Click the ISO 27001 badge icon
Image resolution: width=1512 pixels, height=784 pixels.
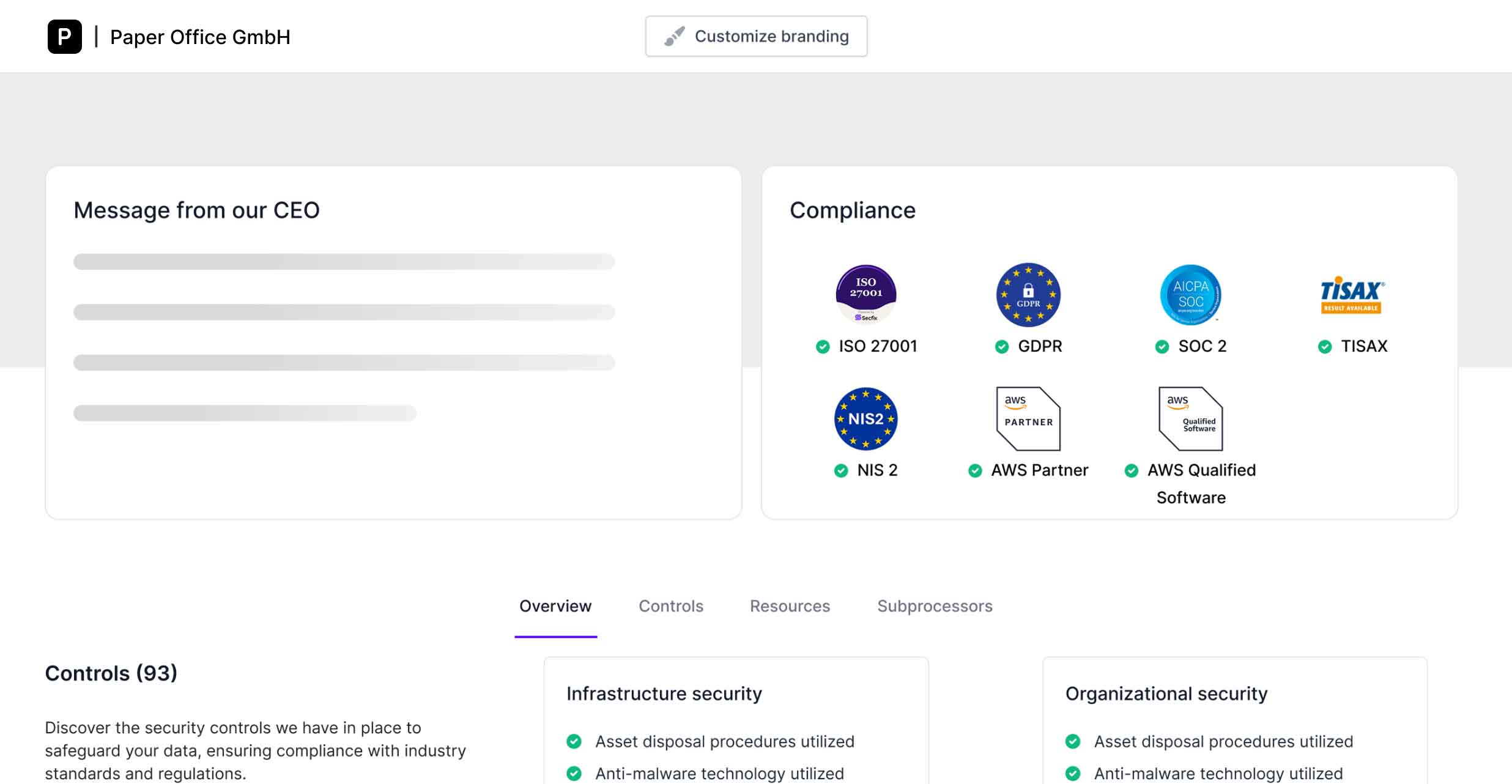[866, 294]
